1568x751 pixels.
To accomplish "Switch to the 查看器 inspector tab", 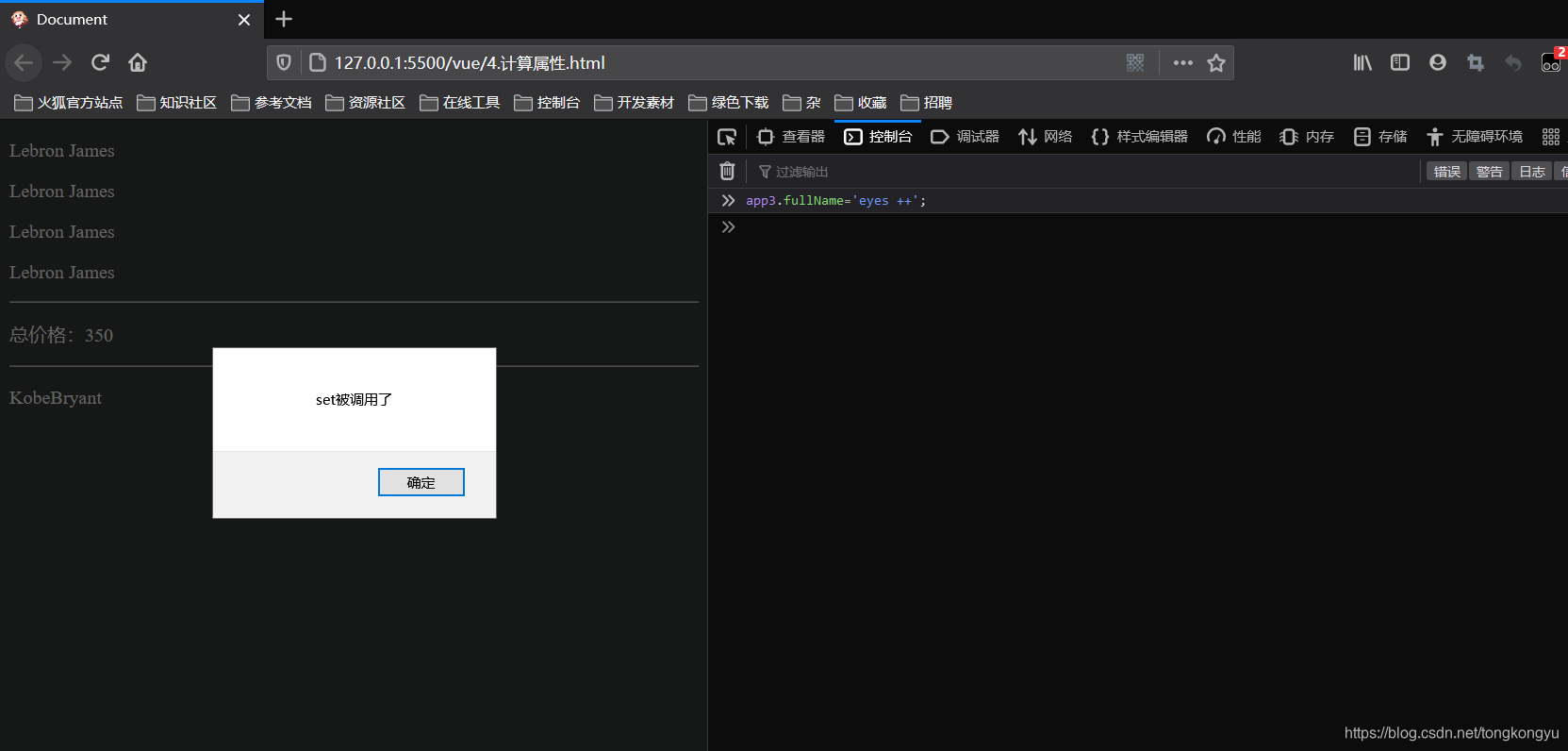I will [x=791, y=137].
